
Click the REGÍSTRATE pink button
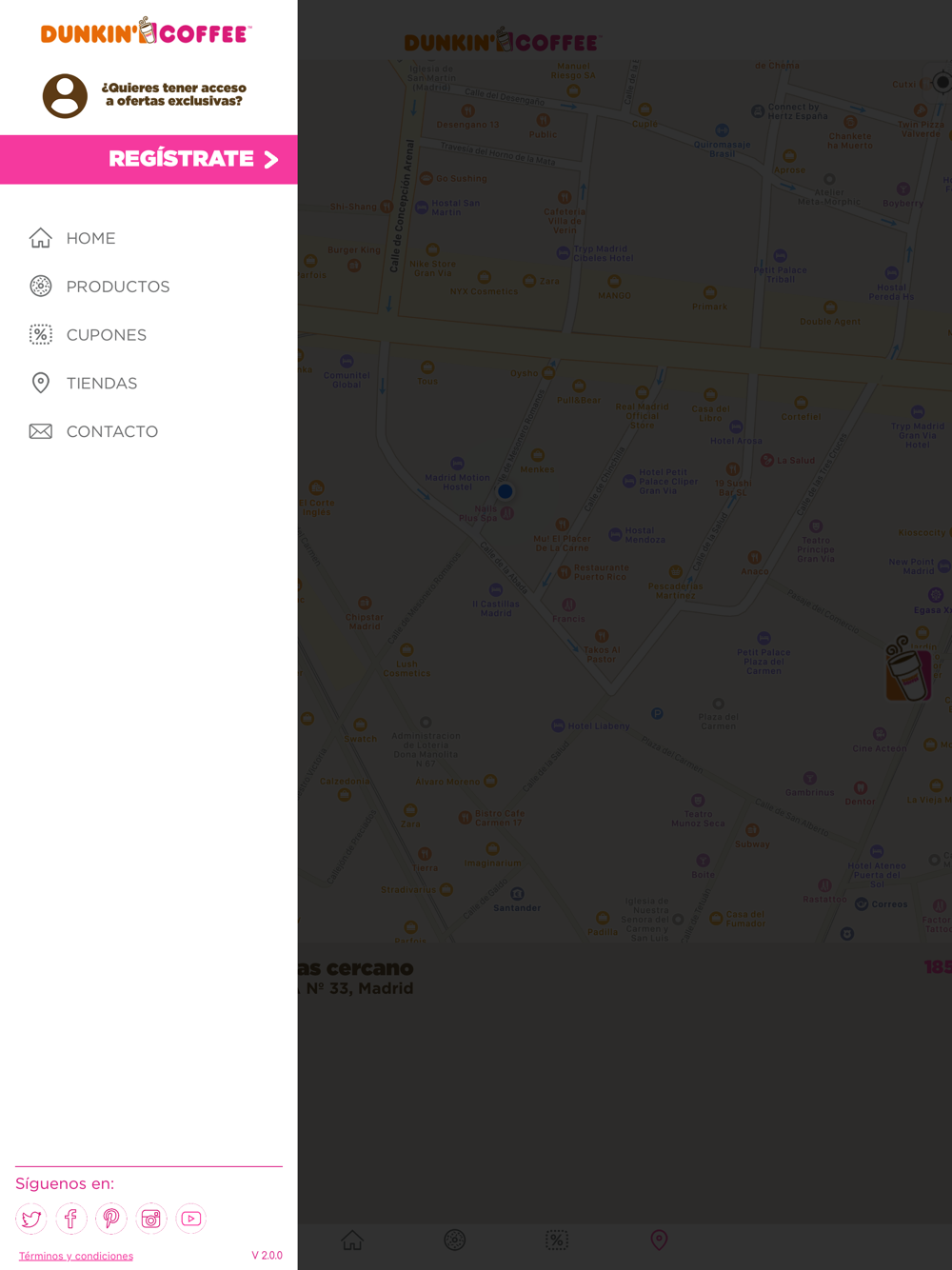click(x=149, y=159)
